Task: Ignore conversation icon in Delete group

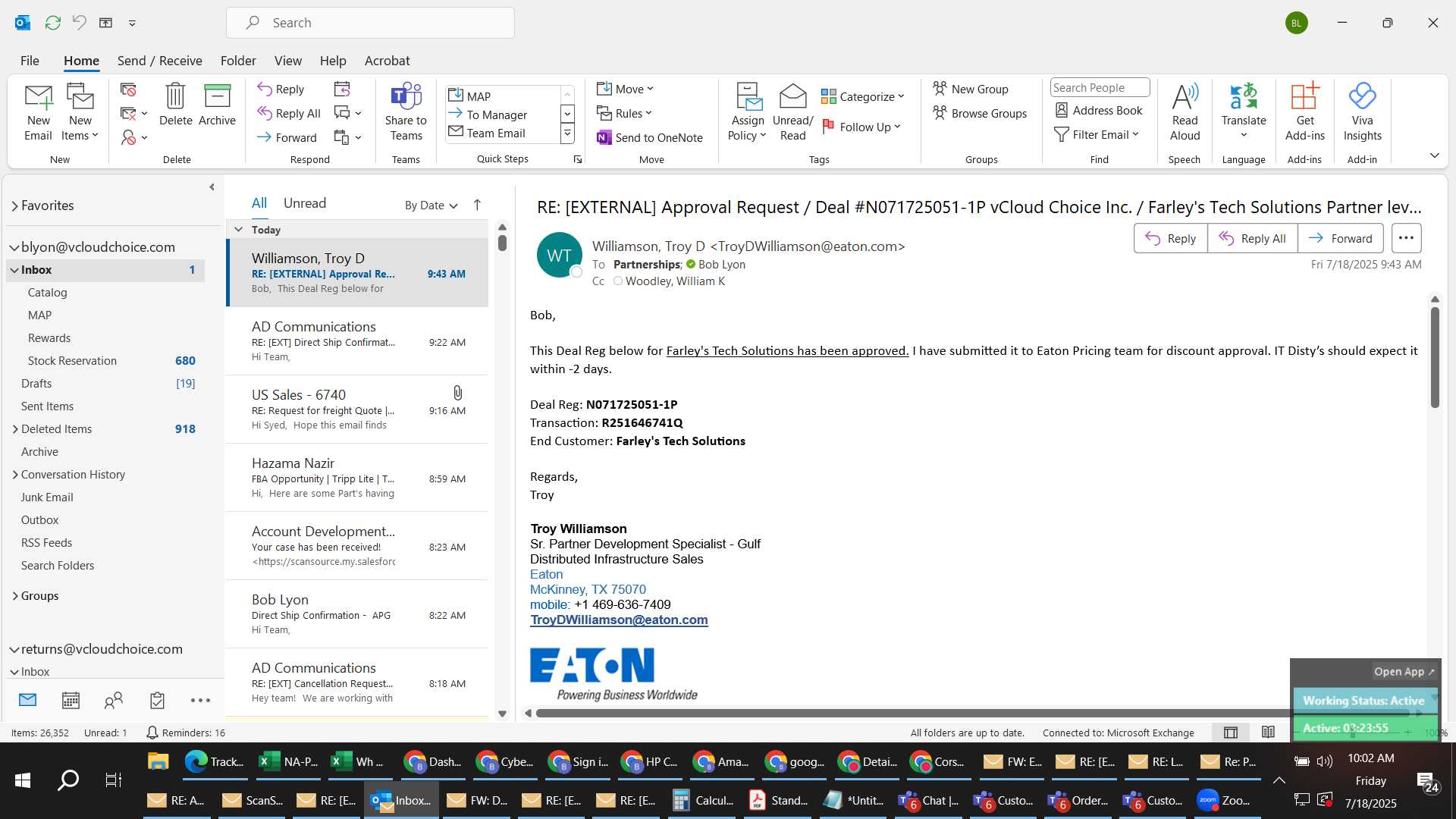Action: [128, 90]
